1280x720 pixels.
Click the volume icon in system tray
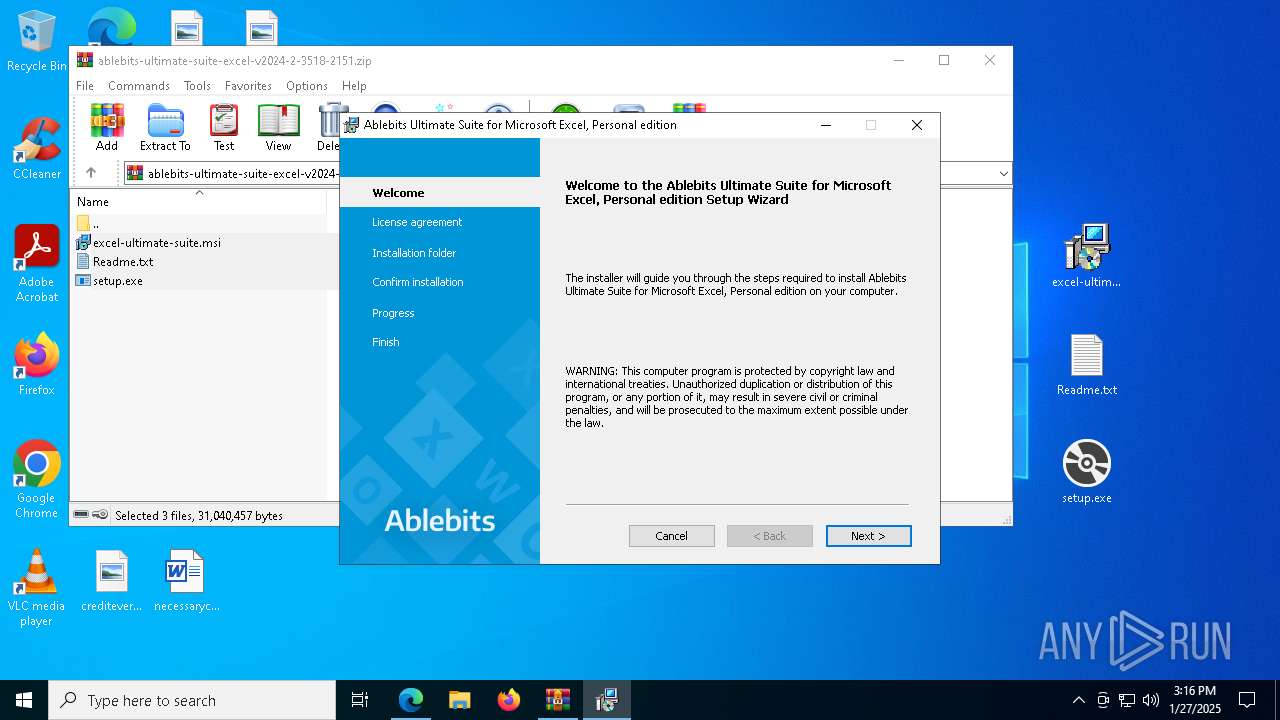[x=1151, y=700]
